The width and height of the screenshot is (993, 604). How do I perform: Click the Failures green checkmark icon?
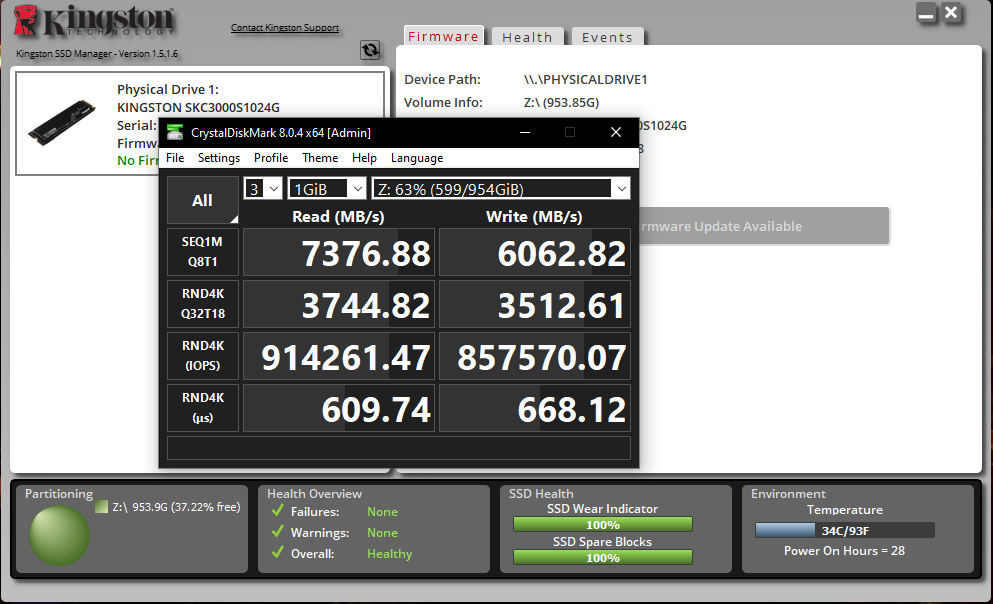[278, 512]
